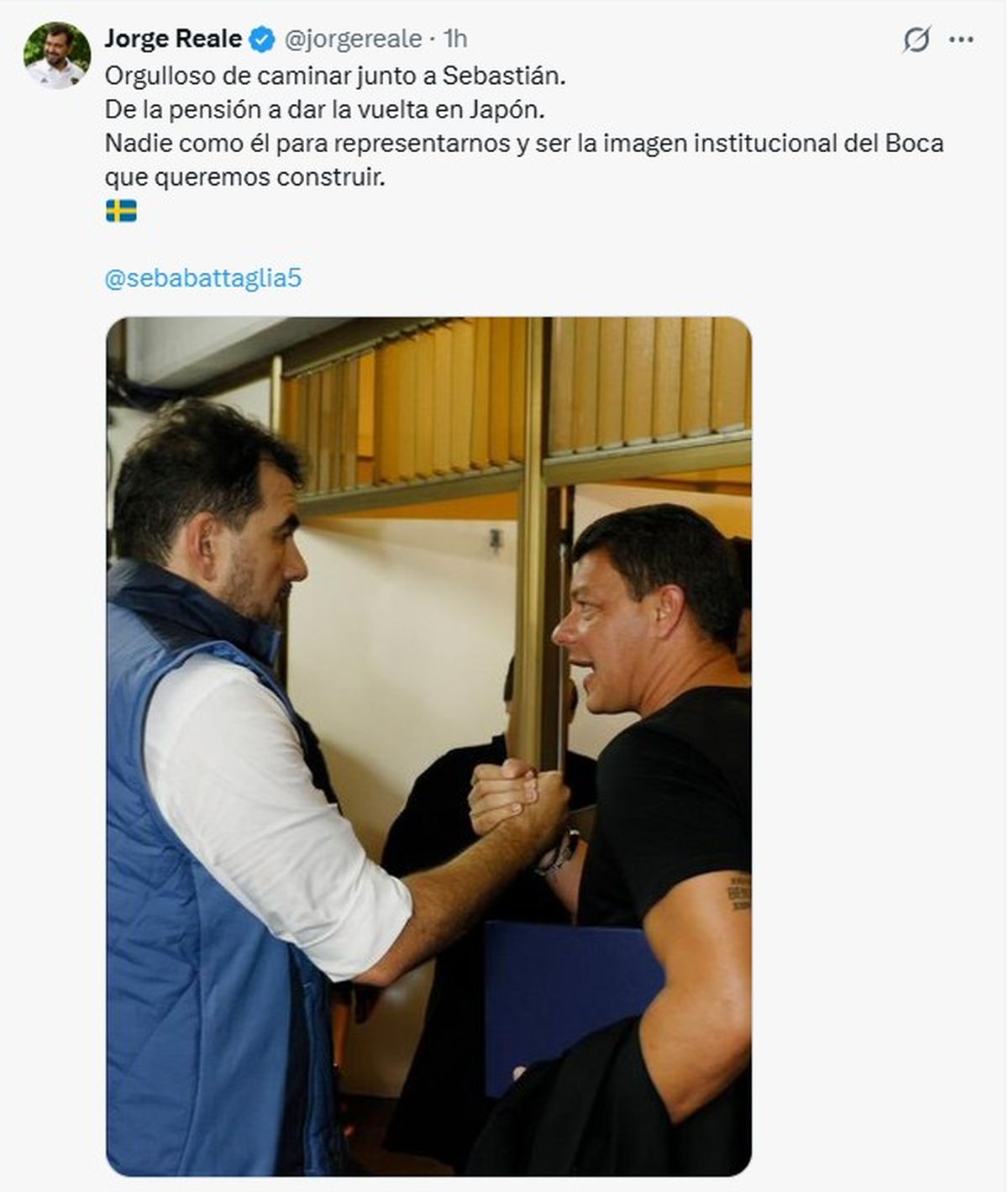The height and width of the screenshot is (1192, 1008).
Task: Click the text 'que queremos construir.'
Action: pyautogui.click(x=244, y=177)
